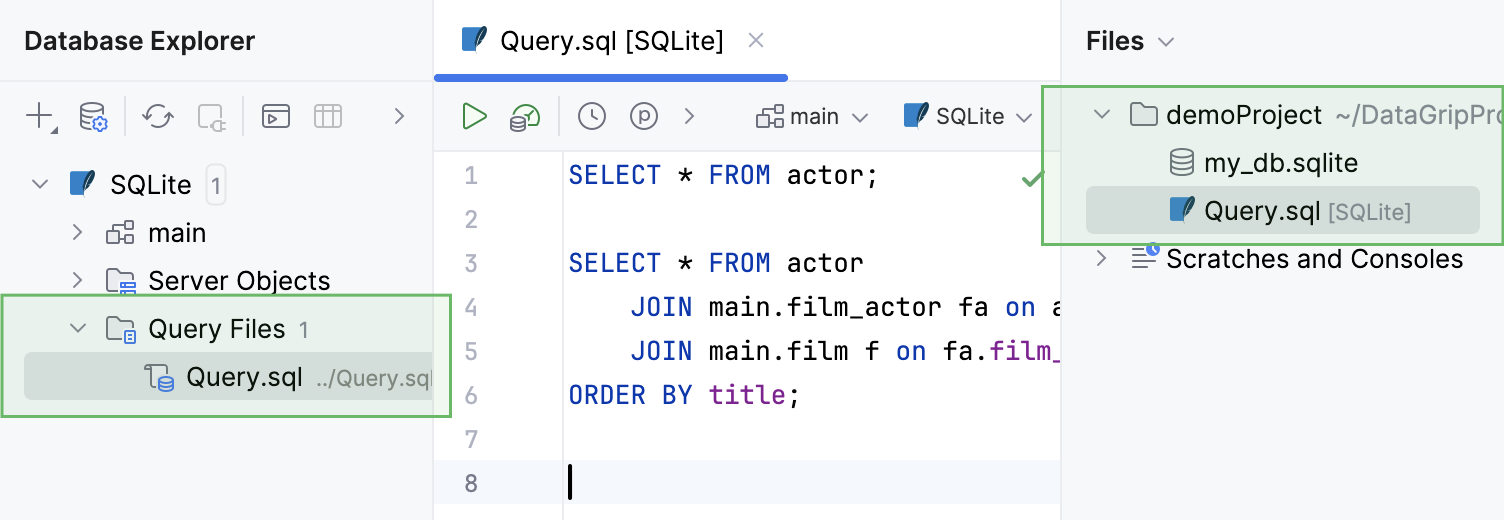Select my_db.sqlite in Files panel
The height and width of the screenshot is (520, 1504).
coord(1263,163)
